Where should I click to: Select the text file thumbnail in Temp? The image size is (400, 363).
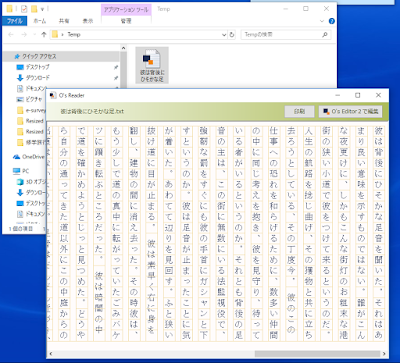[152, 65]
